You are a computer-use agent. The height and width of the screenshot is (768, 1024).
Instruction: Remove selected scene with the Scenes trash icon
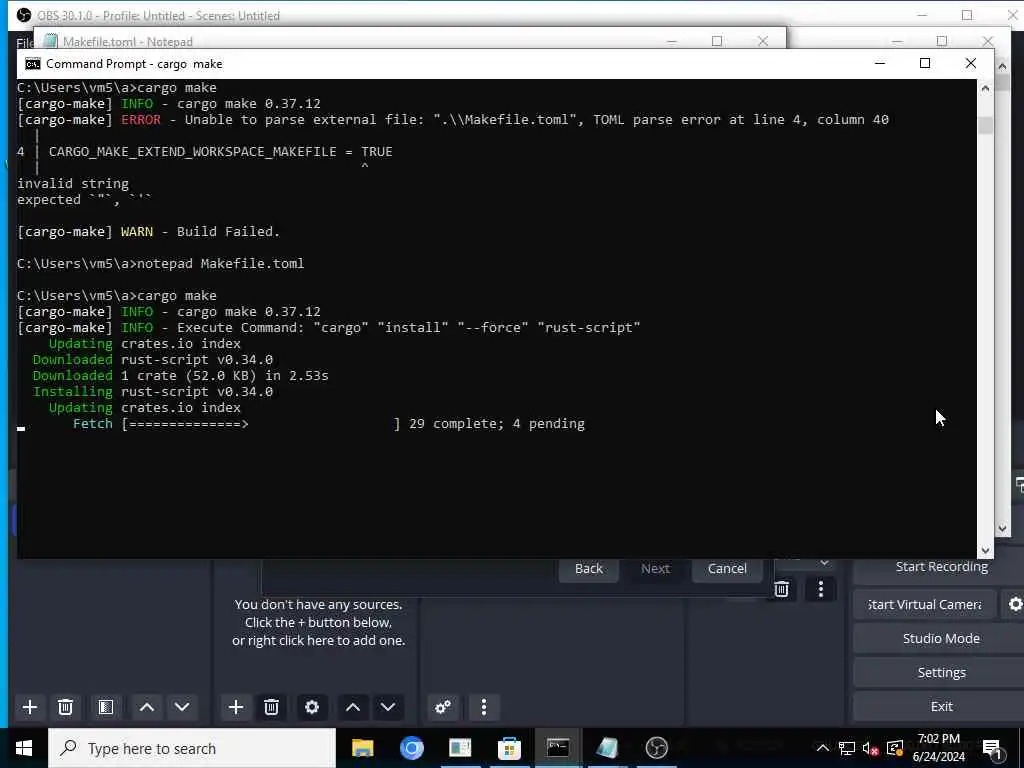point(65,707)
